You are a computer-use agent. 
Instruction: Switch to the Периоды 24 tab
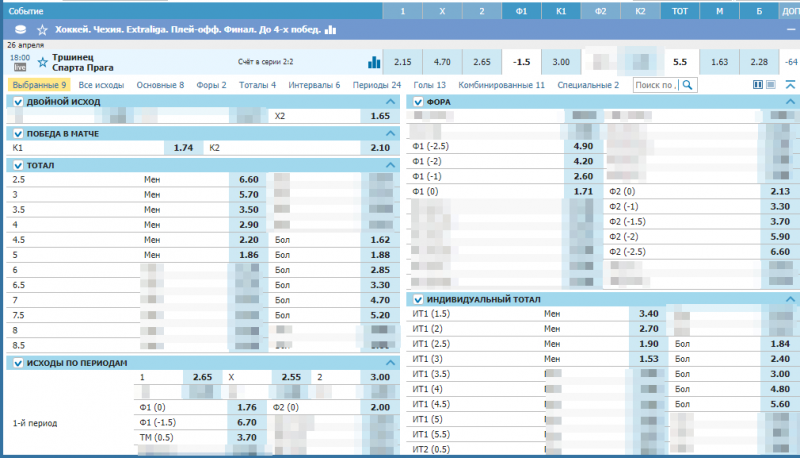coord(378,86)
